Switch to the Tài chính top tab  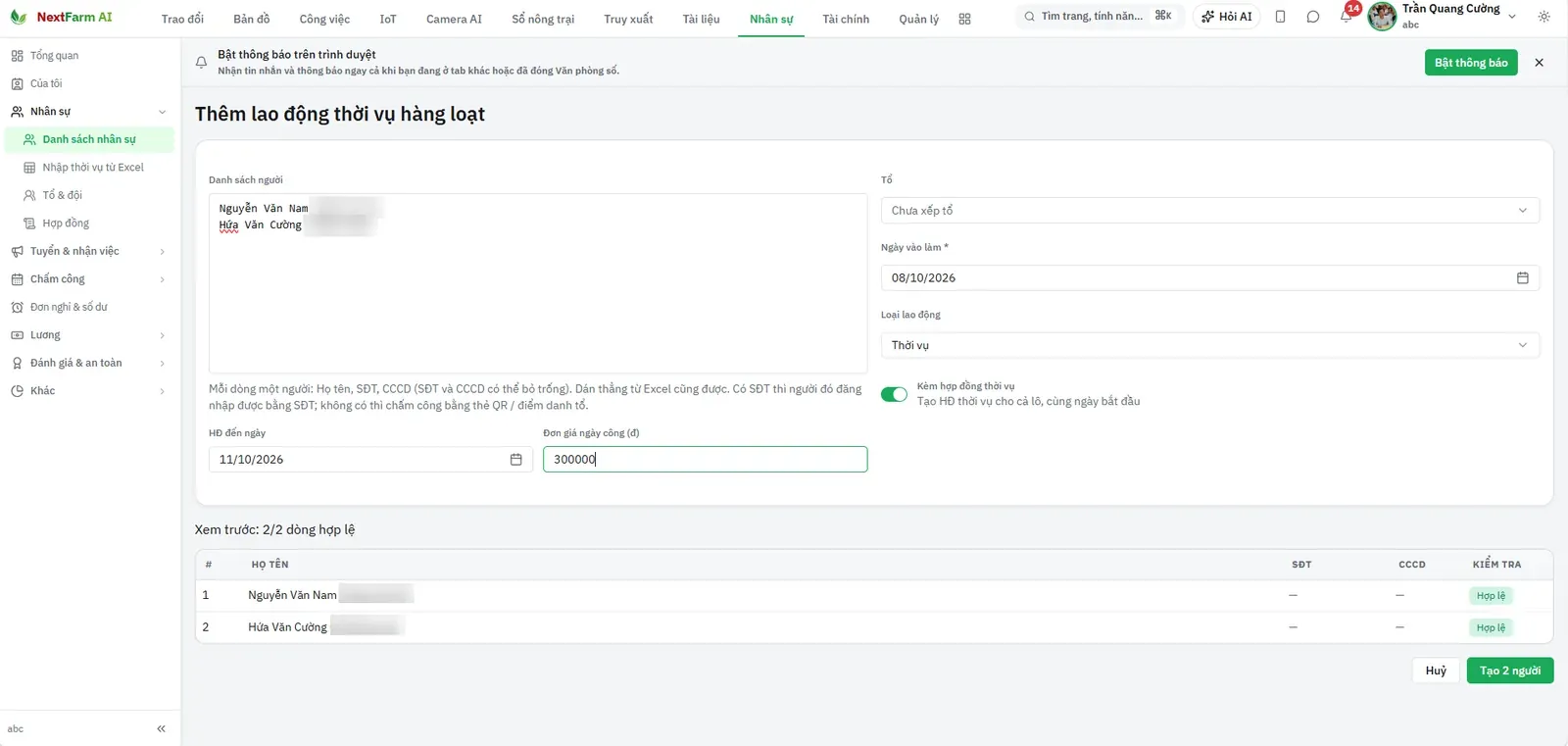(x=846, y=19)
